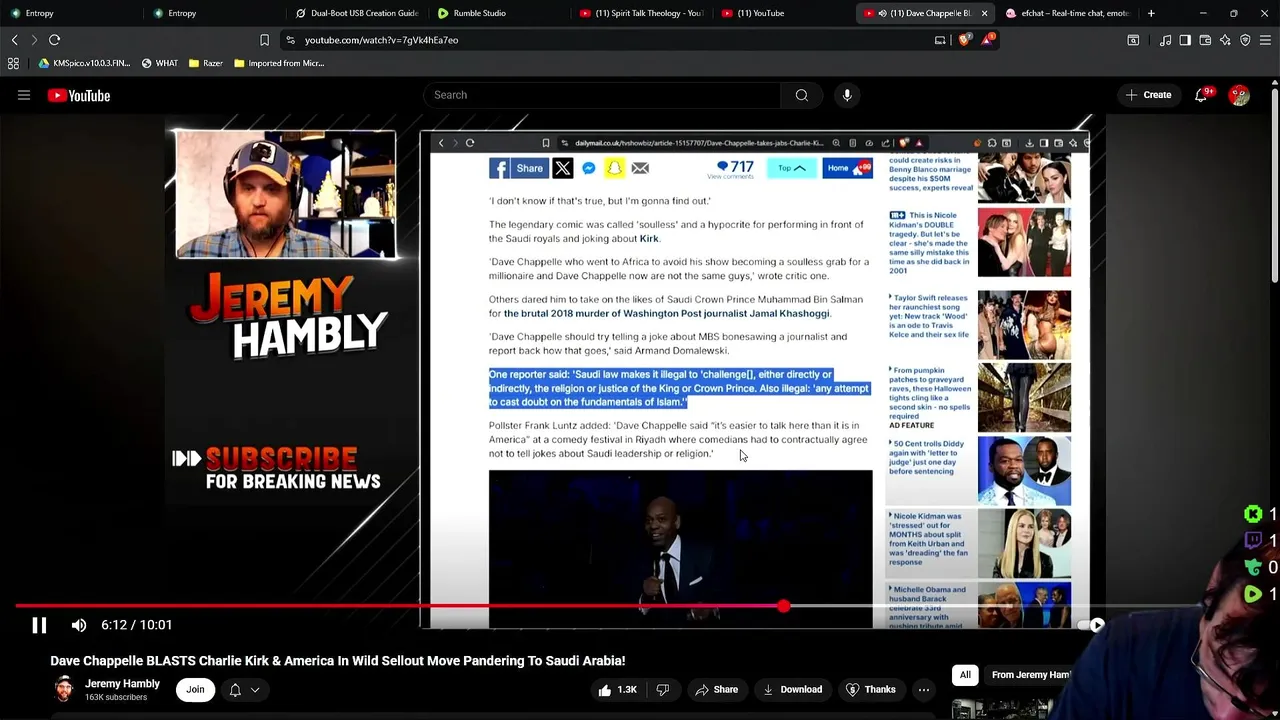This screenshot has height=720, width=1280.
Task: Click the address bar URL
Action: click(x=381, y=40)
